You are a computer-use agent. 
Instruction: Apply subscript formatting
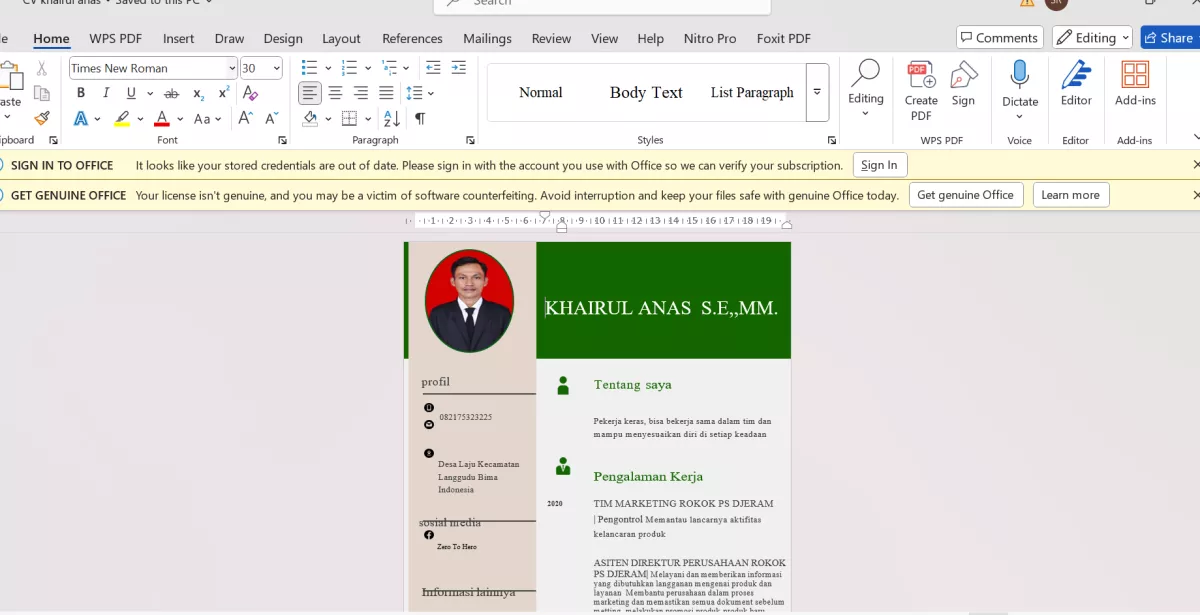click(198, 93)
